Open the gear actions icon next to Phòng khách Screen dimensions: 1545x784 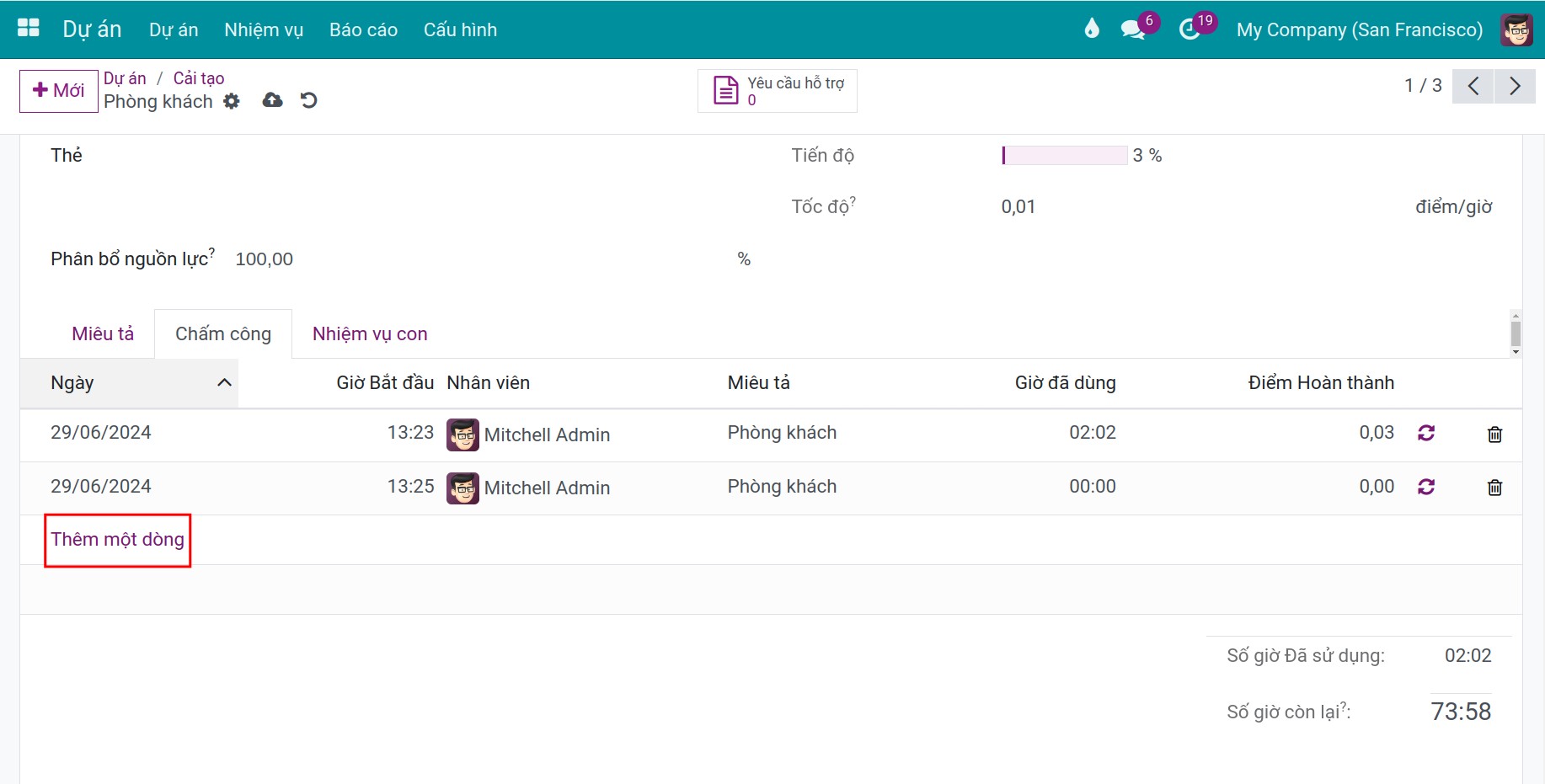[232, 101]
